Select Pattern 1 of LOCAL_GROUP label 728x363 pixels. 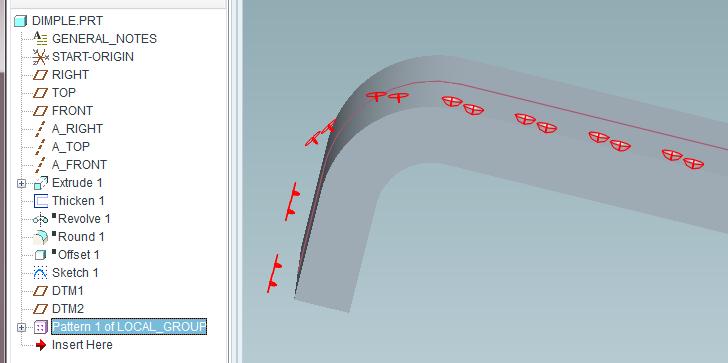pyautogui.click(x=129, y=327)
